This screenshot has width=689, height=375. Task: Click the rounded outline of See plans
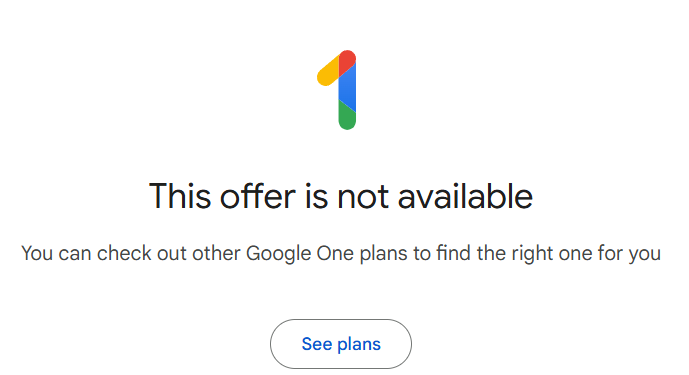pos(341,344)
